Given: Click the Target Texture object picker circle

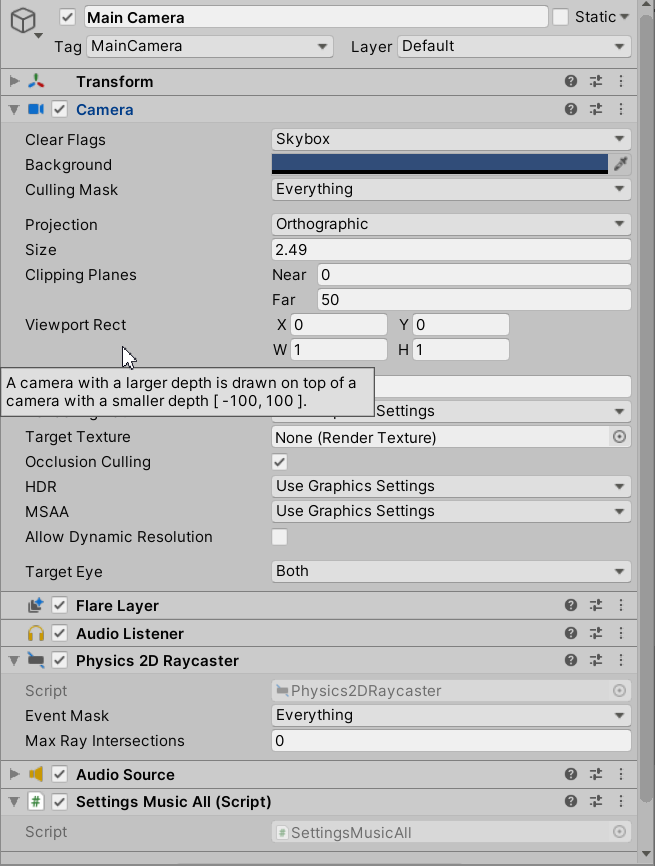Looking at the screenshot, I should [619, 436].
